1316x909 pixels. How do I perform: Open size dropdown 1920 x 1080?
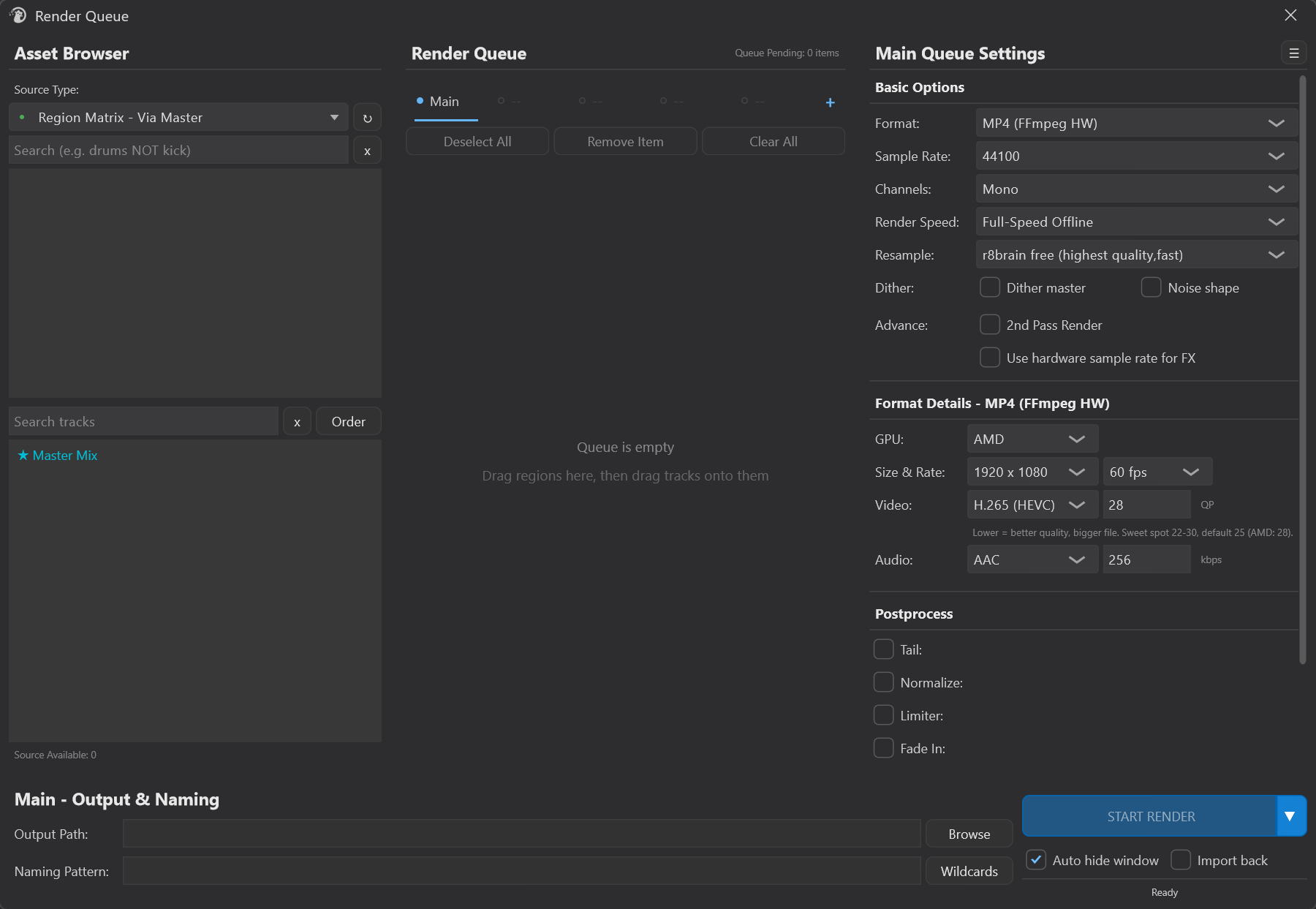tap(1032, 472)
